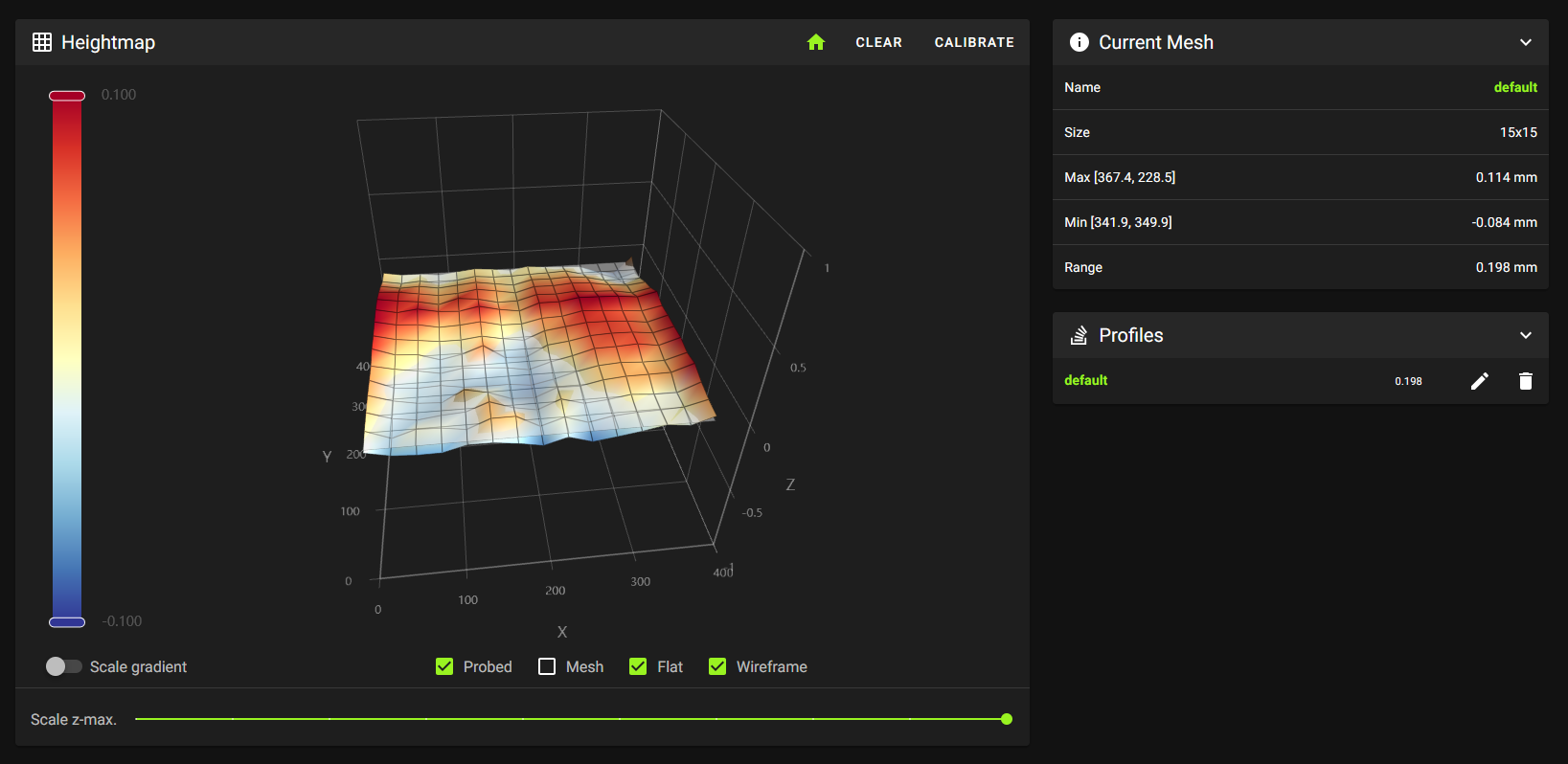Toggle the Scale gradient switch
This screenshot has width=1568, height=764.
point(63,666)
